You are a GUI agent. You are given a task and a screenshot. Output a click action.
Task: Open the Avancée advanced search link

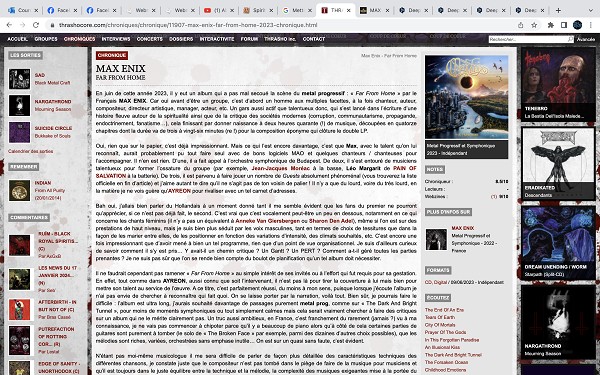point(585,39)
